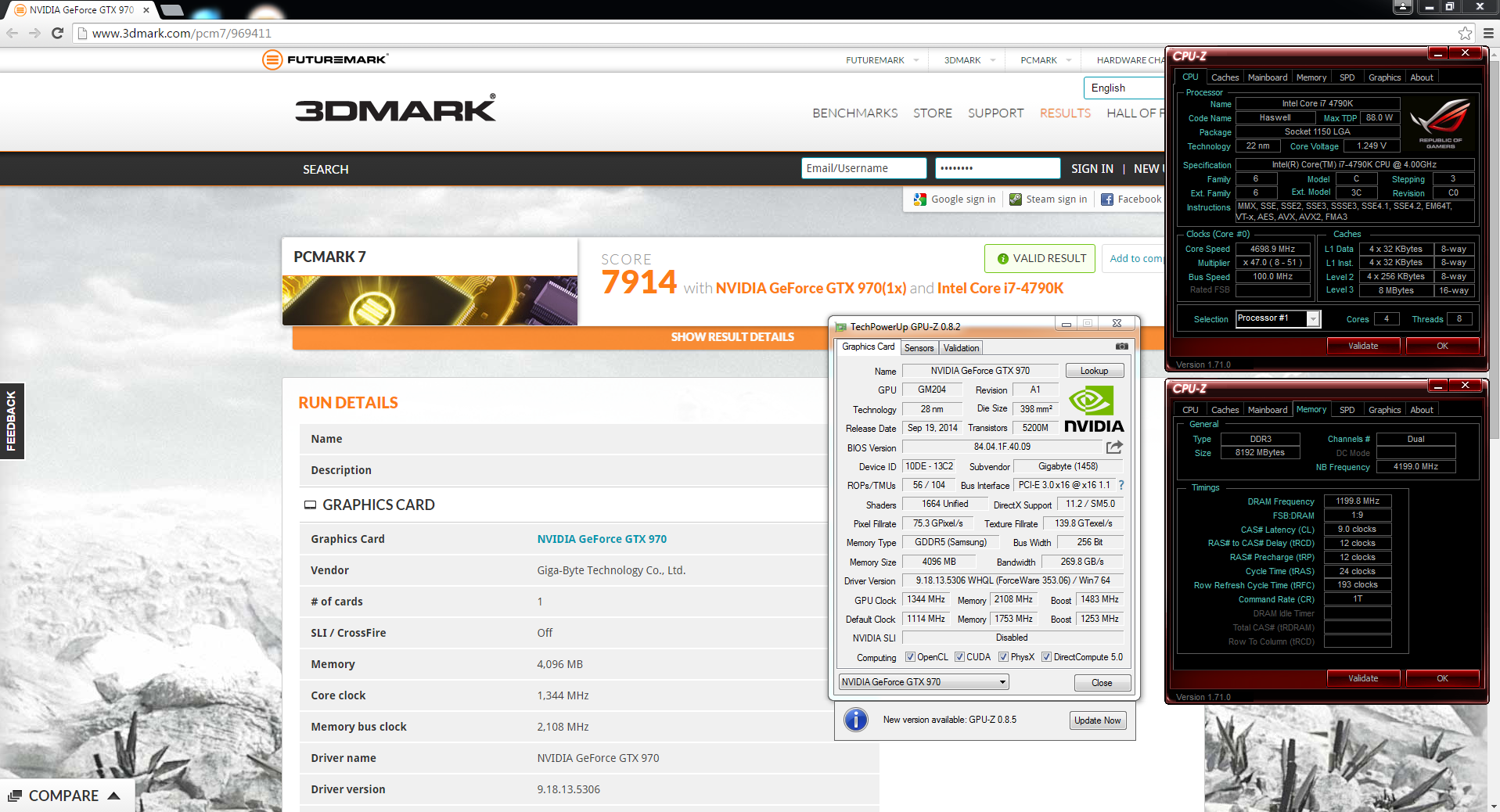1500x812 pixels.
Task: Switch to Validation tab in GPU-Z
Action: click(x=961, y=348)
